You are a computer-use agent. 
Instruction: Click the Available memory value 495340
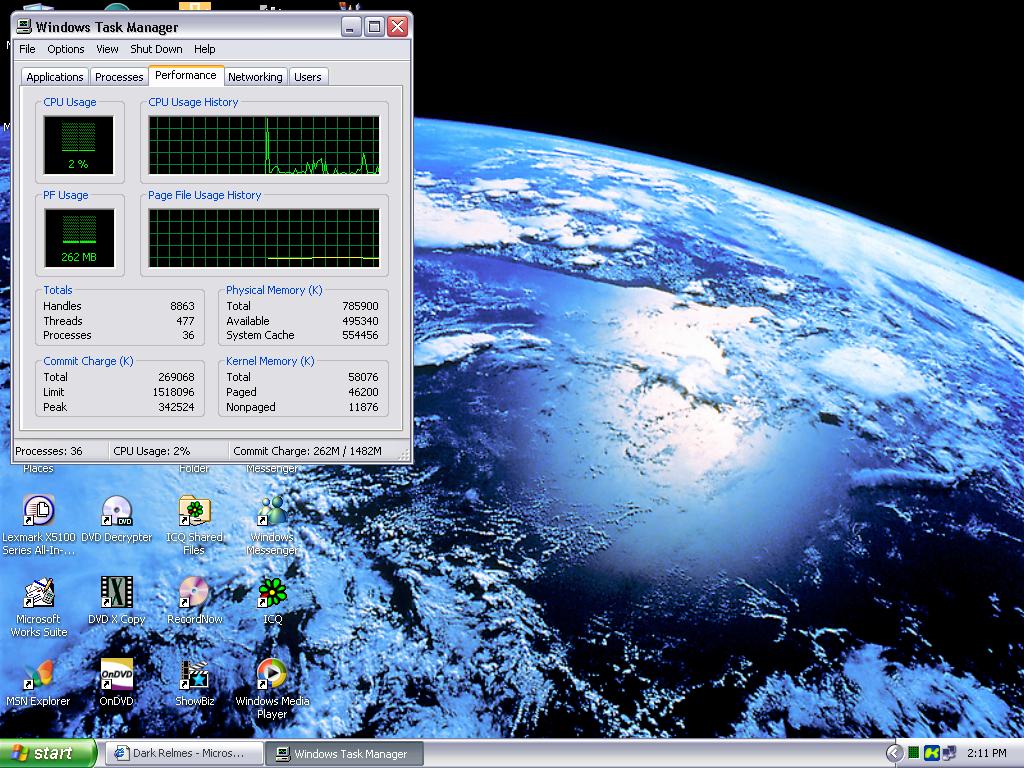[x=360, y=321]
